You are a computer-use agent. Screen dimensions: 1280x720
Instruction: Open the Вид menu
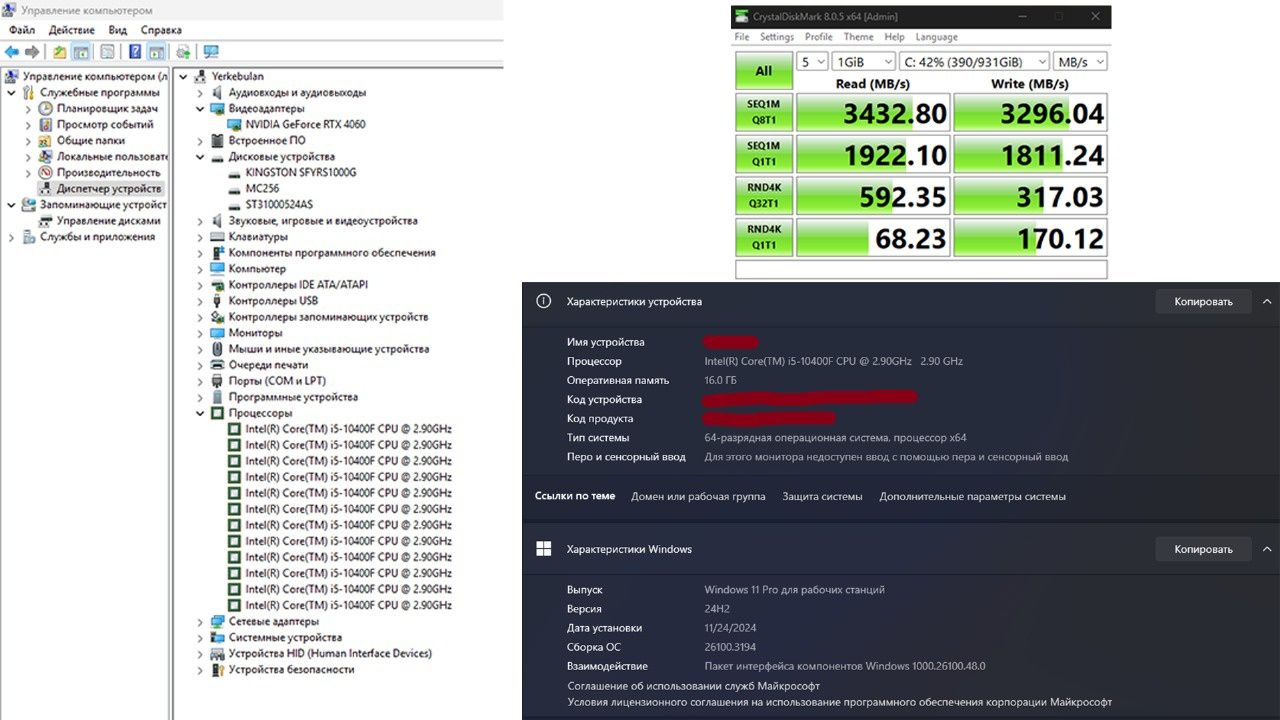[x=118, y=30]
